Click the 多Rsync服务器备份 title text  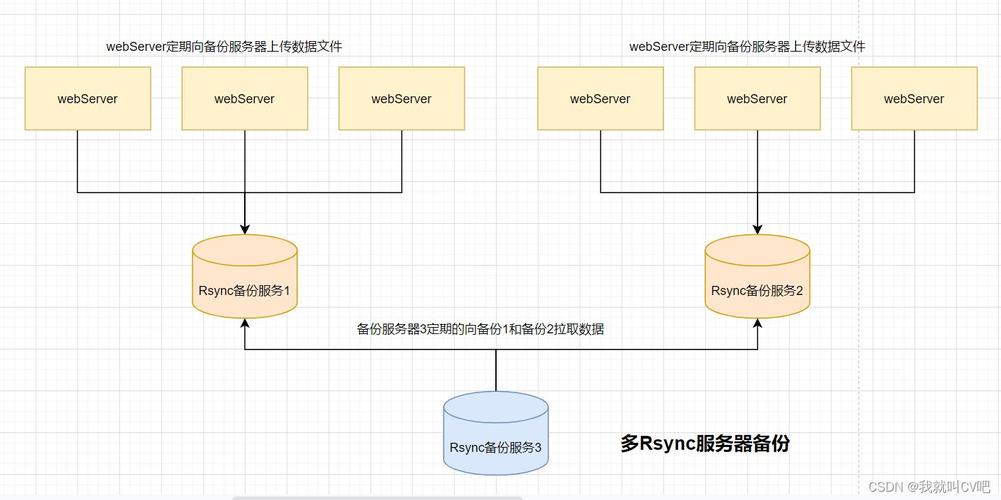pos(705,443)
